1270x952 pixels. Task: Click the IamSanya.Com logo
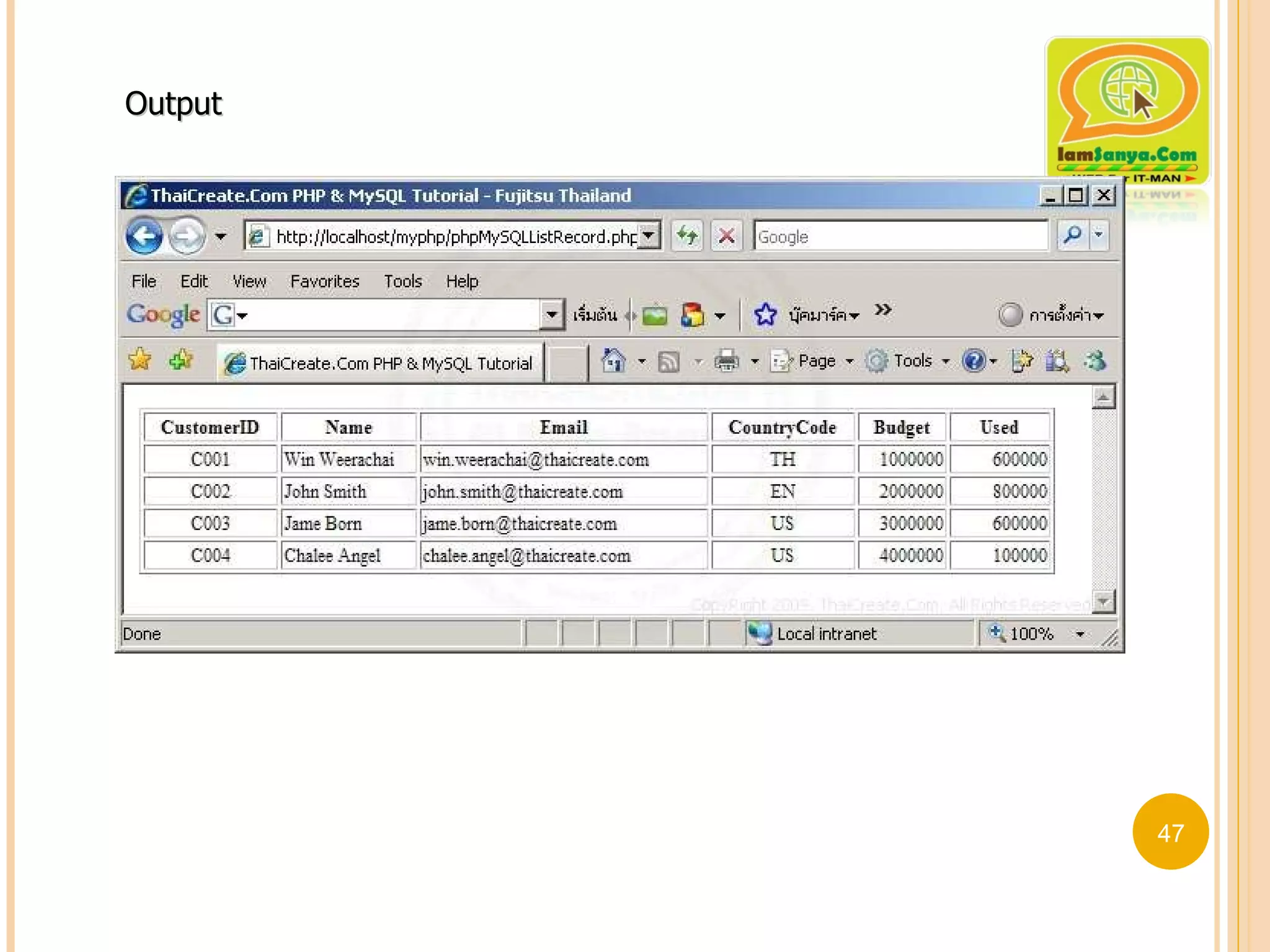(x=1127, y=111)
